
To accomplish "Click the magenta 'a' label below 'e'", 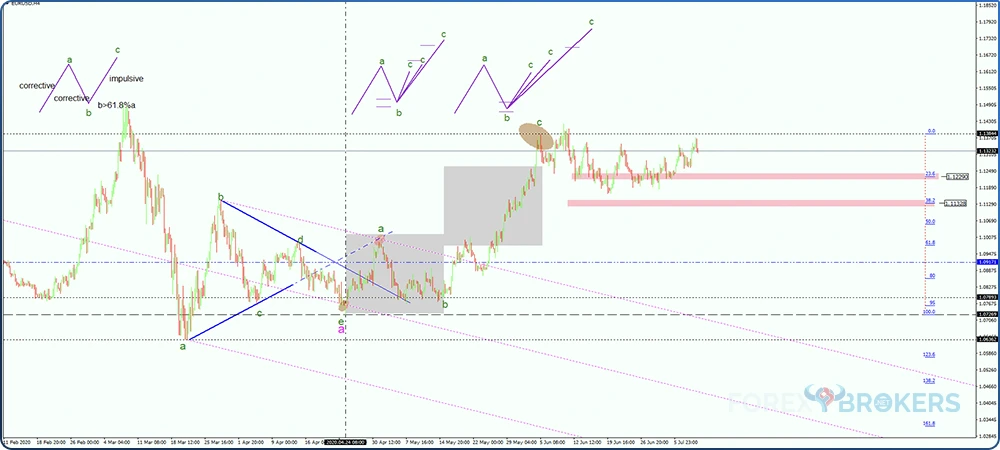I will [341, 328].
